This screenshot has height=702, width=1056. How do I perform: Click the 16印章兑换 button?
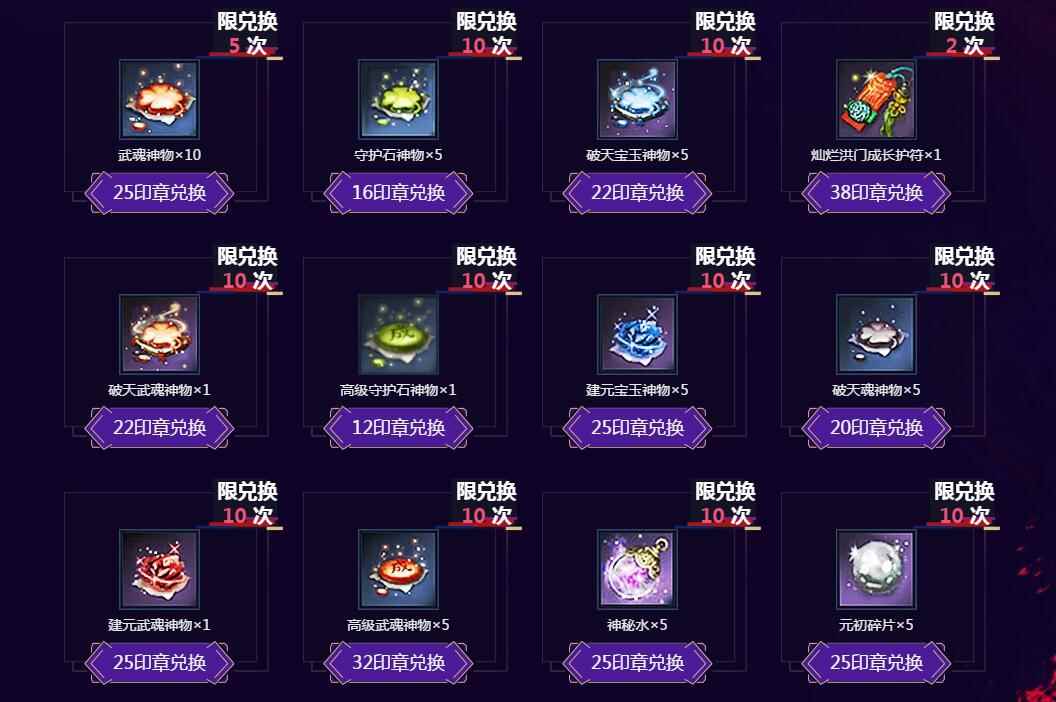pyautogui.click(x=399, y=193)
